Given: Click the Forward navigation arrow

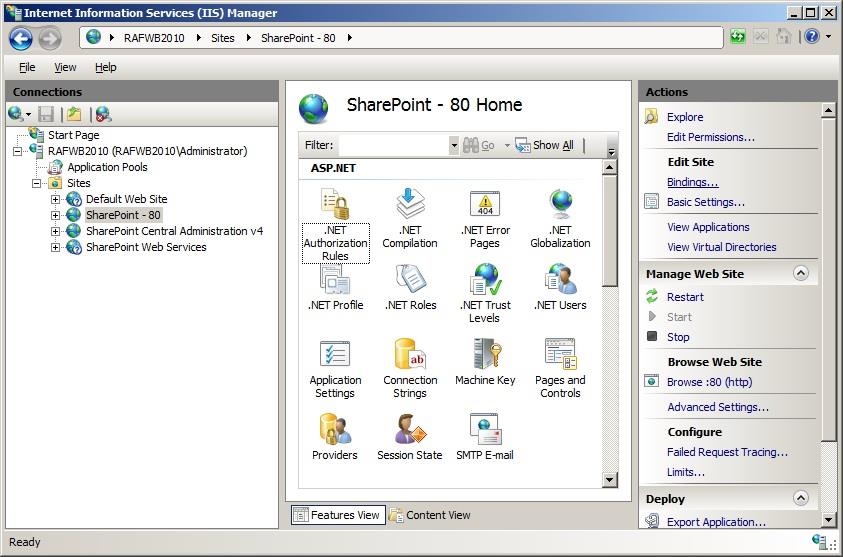Looking at the screenshot, I should pyautogui.click(x=49, y=38).
